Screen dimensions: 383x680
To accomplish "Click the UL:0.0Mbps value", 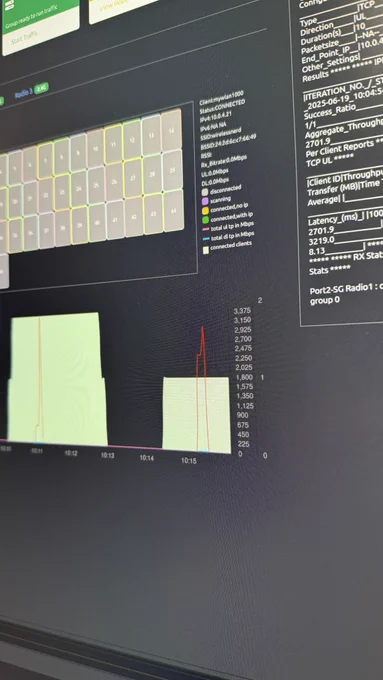I will (215, 172).
